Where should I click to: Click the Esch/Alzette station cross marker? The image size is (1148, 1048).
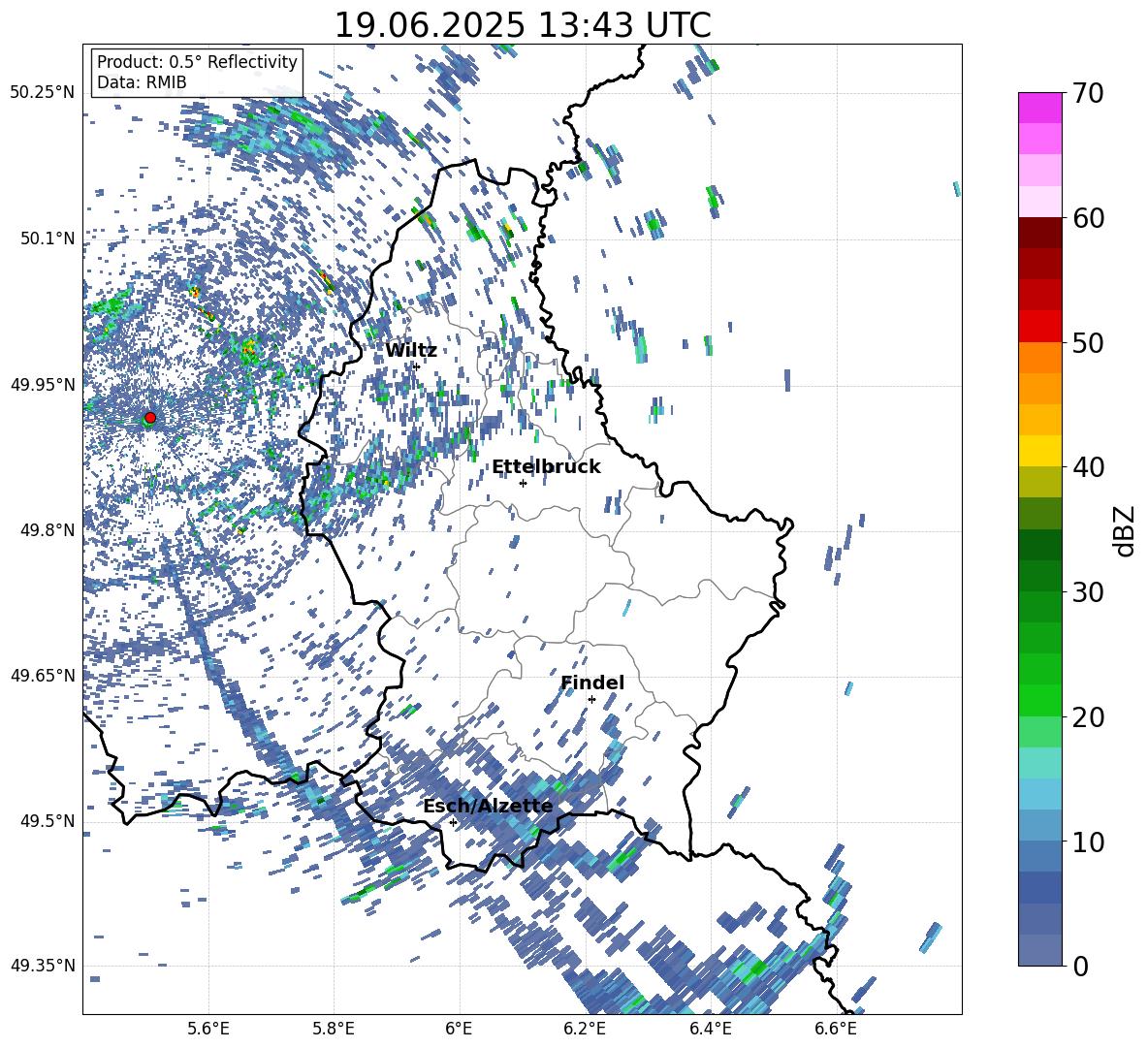point(453,822)
